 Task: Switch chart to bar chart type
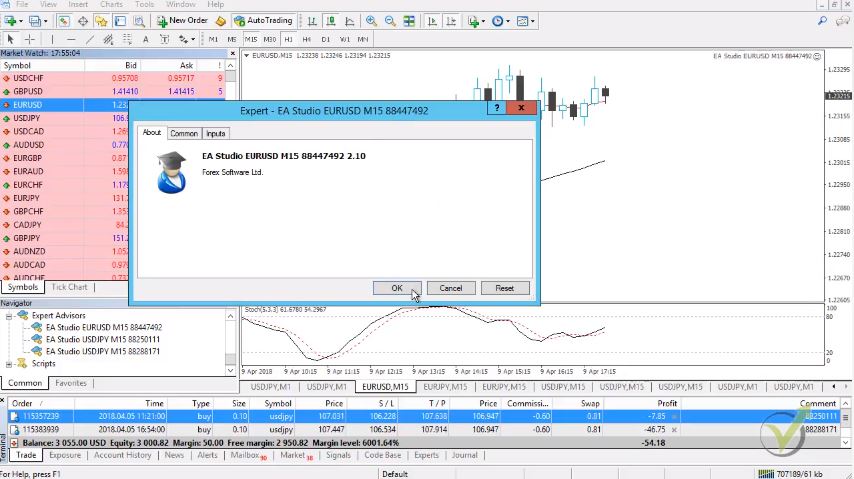[312, 21]
